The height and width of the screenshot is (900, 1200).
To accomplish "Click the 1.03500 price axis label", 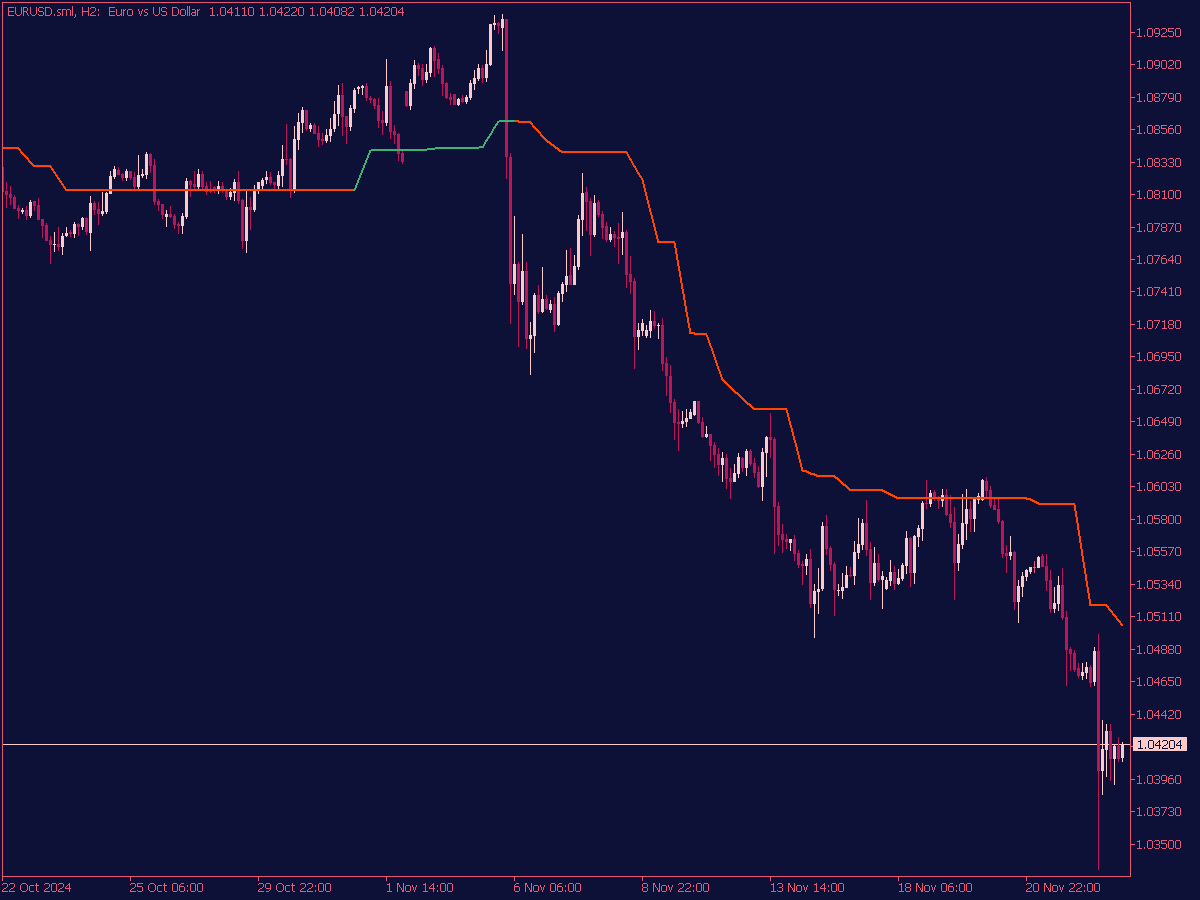I will pyautogui.click(x=1160, y=844).
